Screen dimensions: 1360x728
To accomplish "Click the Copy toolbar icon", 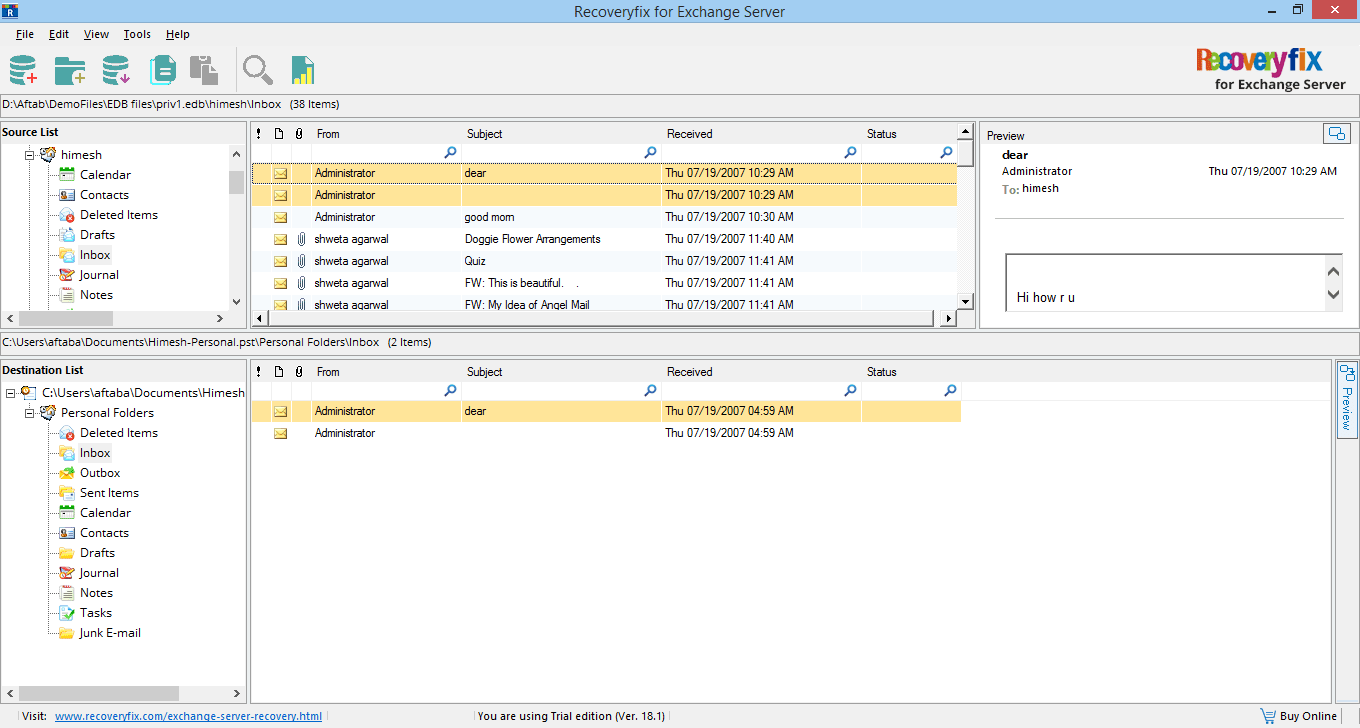I will click(162, 70).
